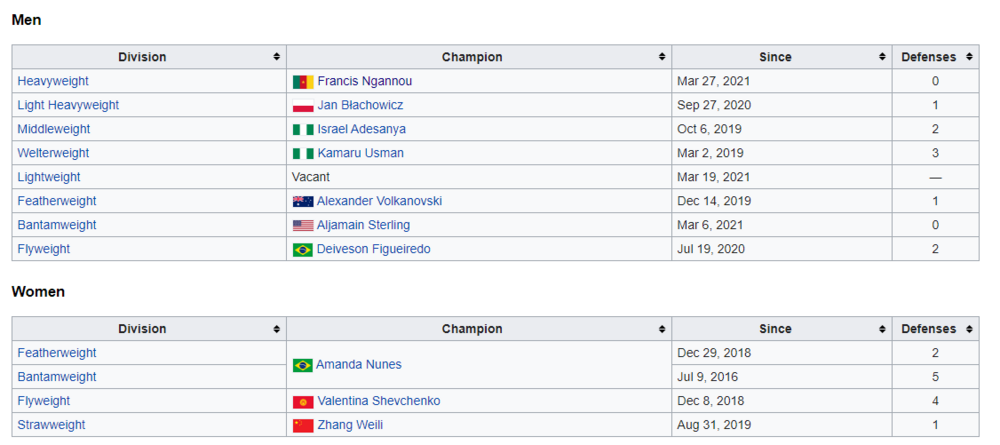This screenshot has height=445, width=1000.
Task: Open the men's Flyweight division link
Action: click(44, 250)
